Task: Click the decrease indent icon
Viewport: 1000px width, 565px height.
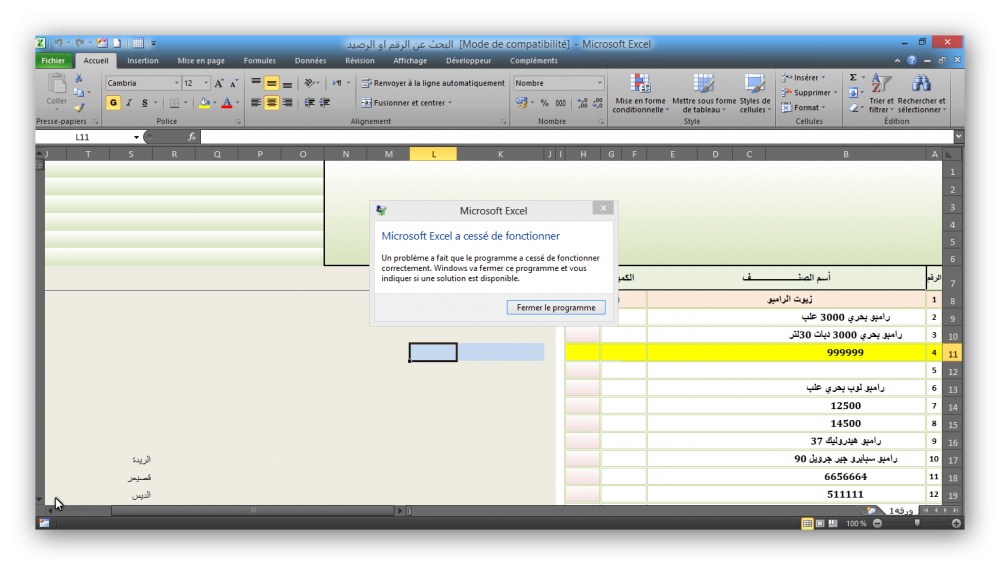Action: [309, 103]
